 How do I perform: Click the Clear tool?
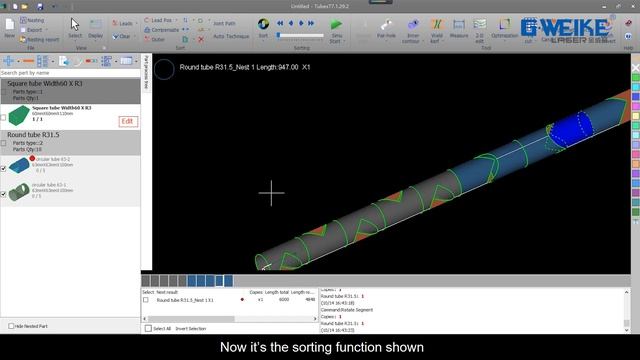121,37
